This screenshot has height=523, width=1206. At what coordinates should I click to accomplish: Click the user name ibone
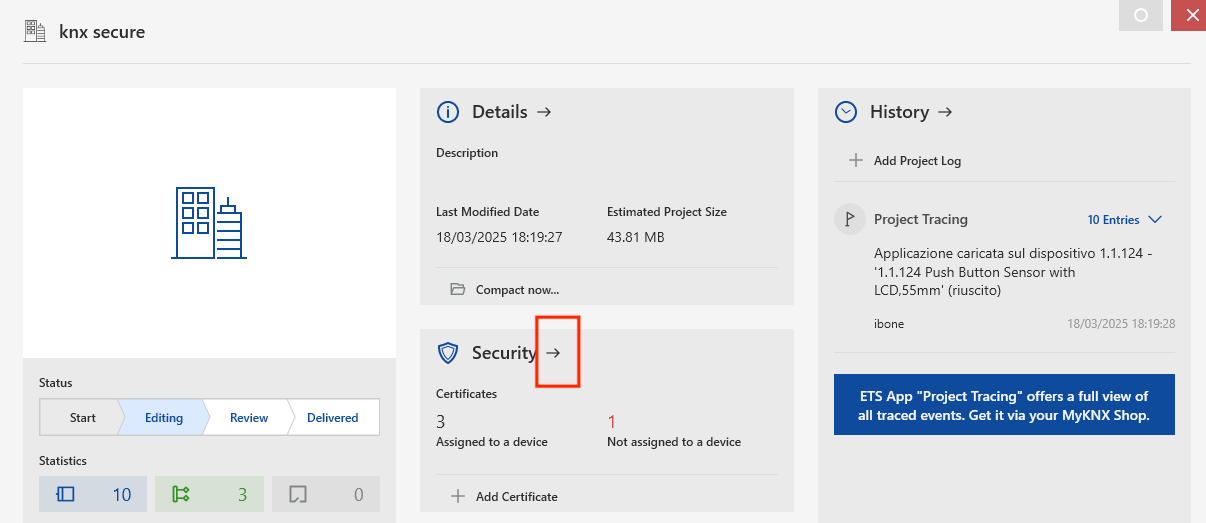[x=889, y=324]
